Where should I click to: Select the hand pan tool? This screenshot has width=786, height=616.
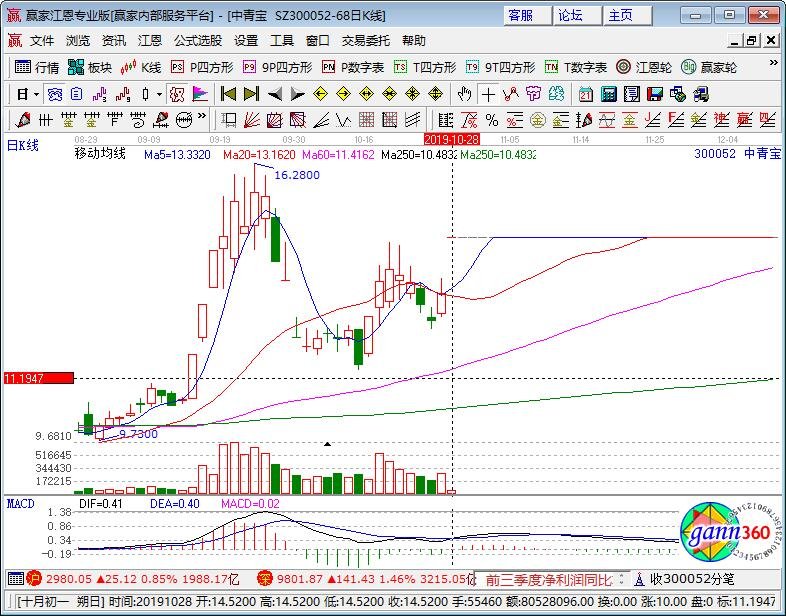coord(464,94)
